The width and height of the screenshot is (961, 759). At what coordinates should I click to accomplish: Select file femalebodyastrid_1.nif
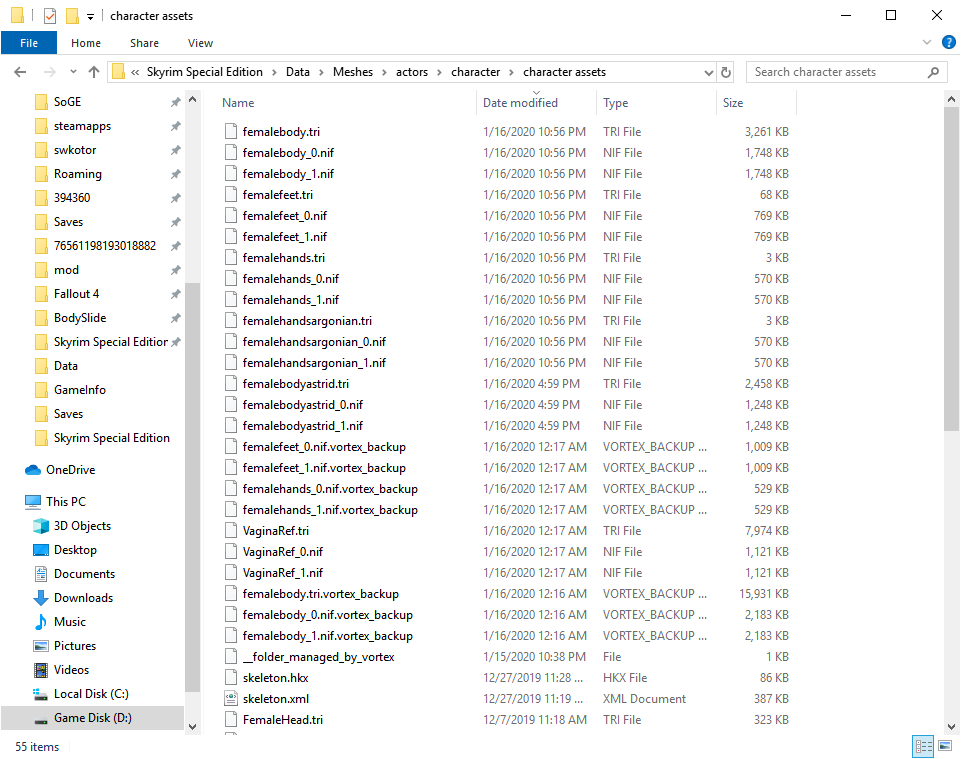click(x=302, y=425)
